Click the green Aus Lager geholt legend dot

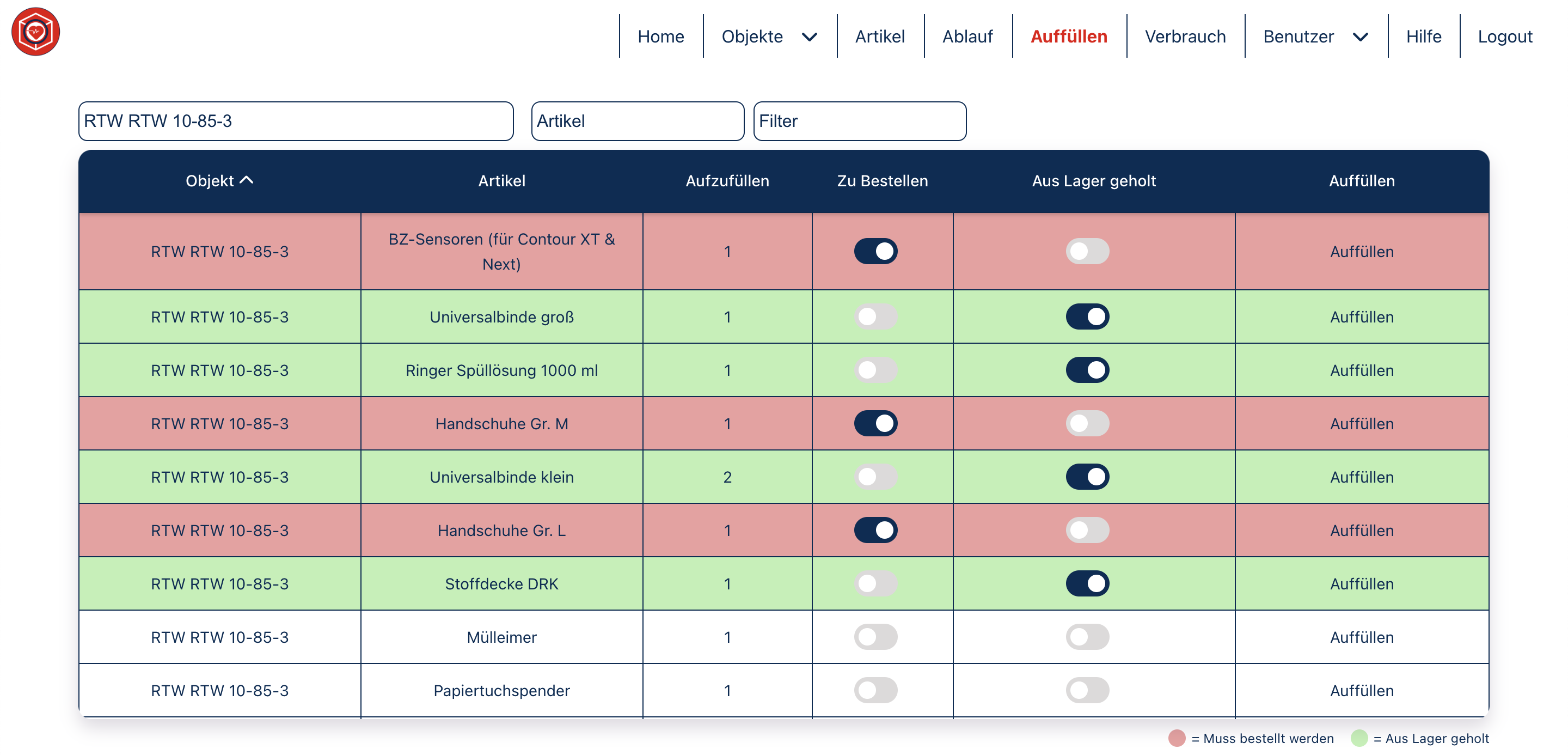[1358, 738]
